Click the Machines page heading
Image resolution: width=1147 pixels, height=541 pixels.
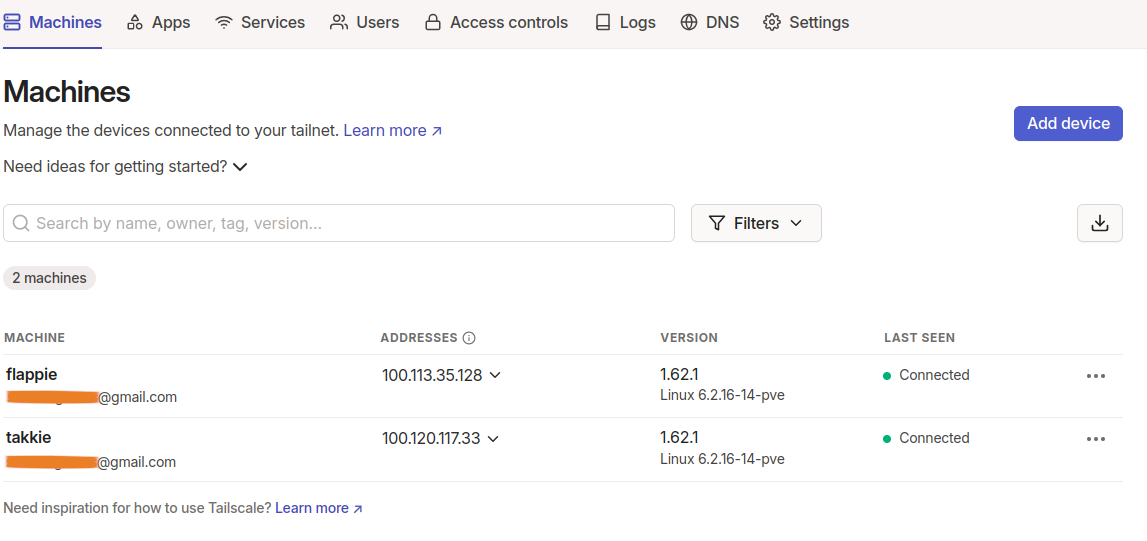click(67, 92)
